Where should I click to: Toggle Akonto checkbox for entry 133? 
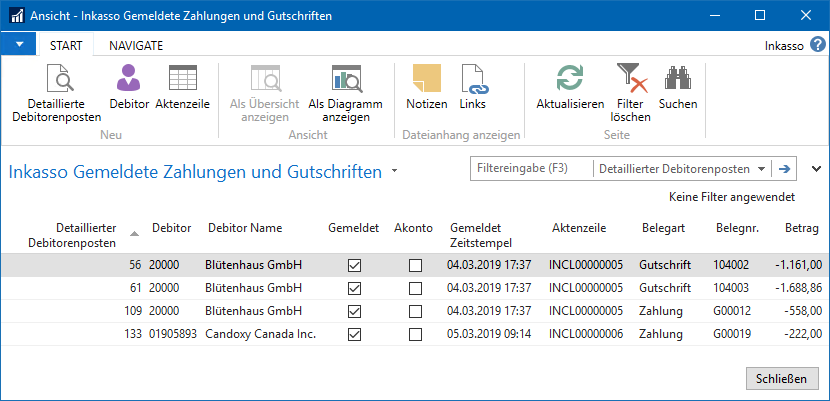pos(416,334)
